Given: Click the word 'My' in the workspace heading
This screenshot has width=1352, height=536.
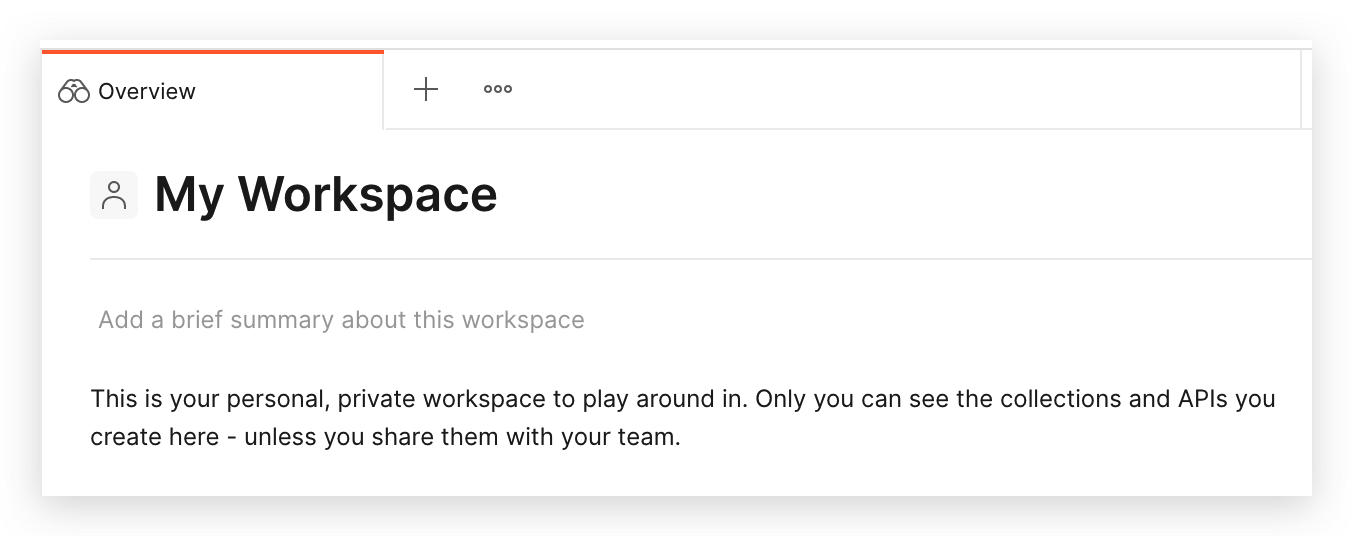Looking at the screenshot, I should point(189,194).
